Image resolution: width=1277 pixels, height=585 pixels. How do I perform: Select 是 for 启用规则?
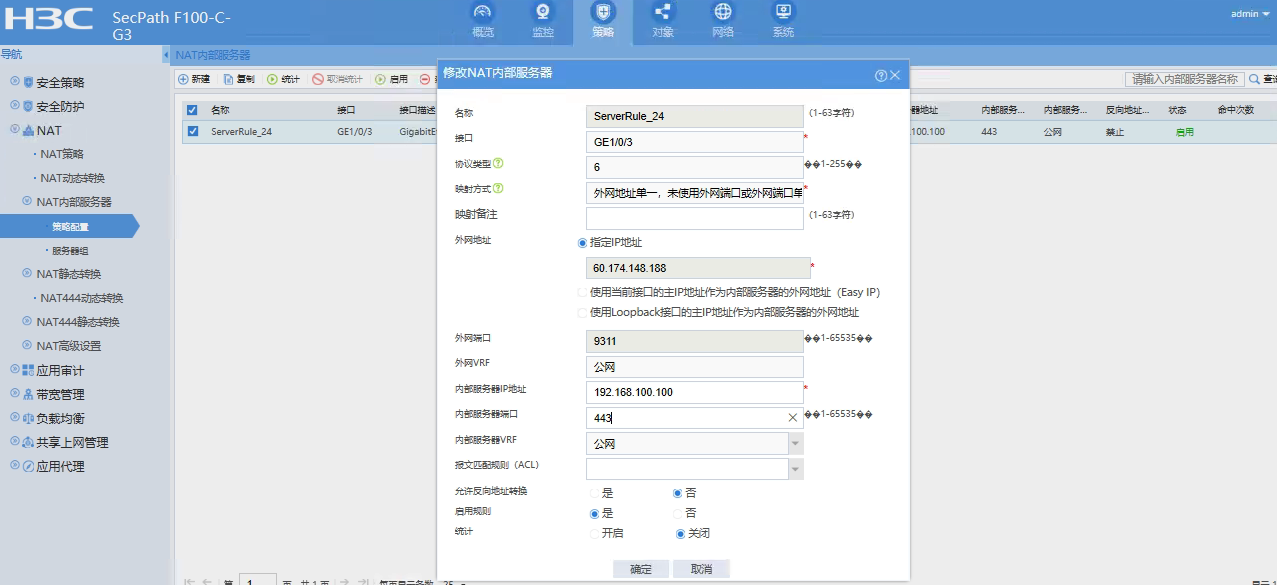tap(595, 513)
